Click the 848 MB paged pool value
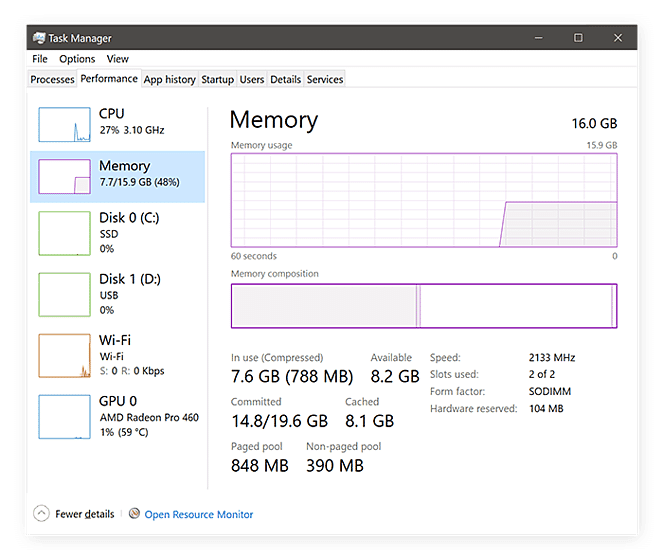 tap(260, 466)
